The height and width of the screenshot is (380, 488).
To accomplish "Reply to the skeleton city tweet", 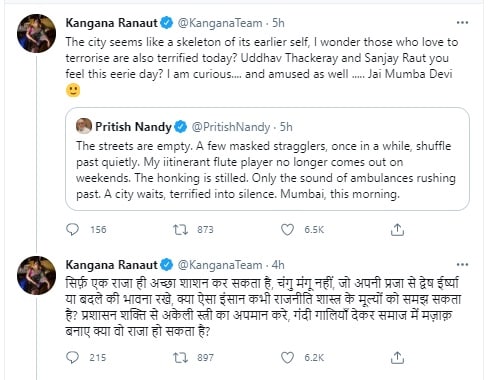I will pos(72,229).
